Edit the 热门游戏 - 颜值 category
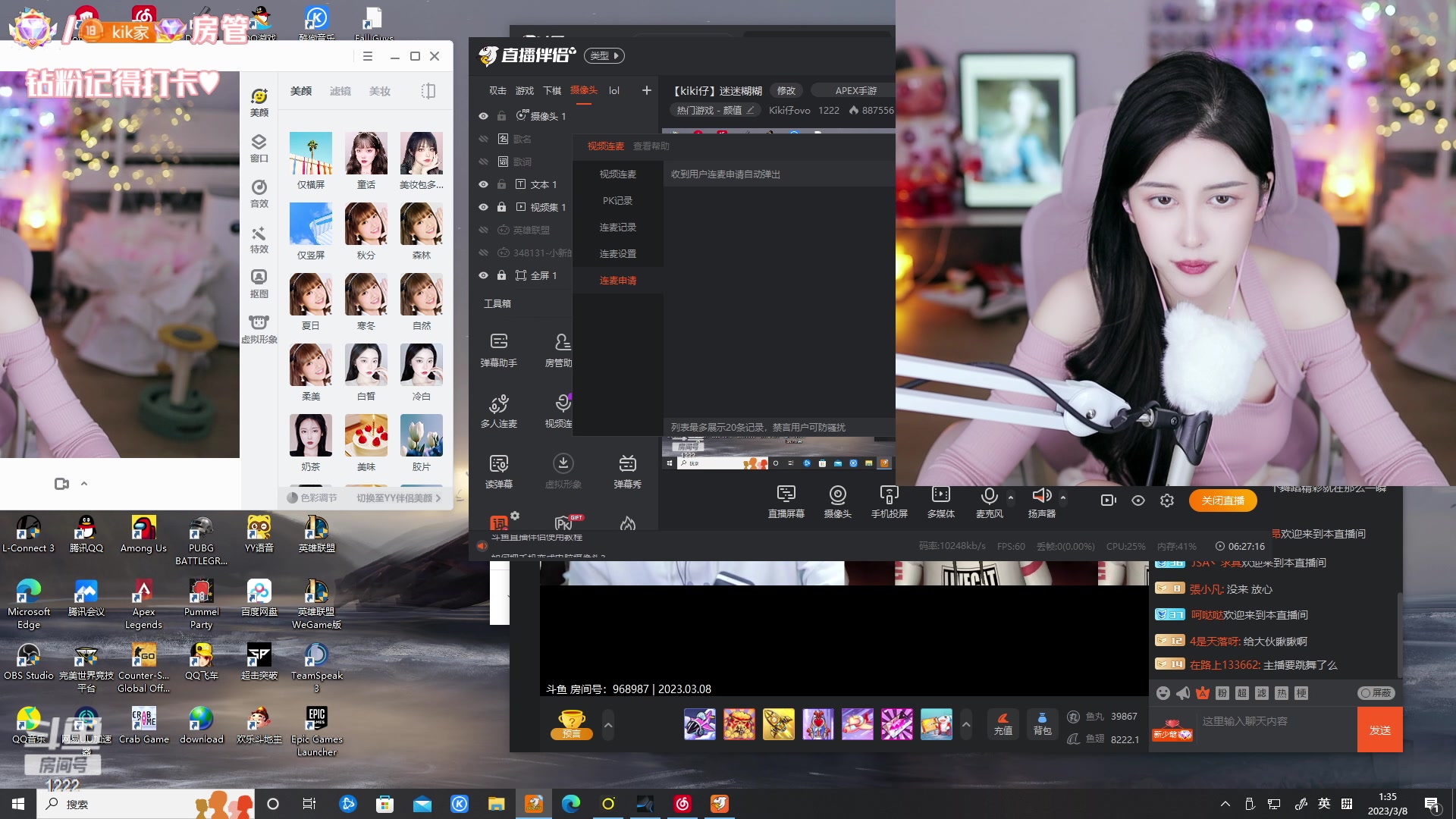This screenshot has height=819, width=1456. pyautogui.click(x=714, y=111)
